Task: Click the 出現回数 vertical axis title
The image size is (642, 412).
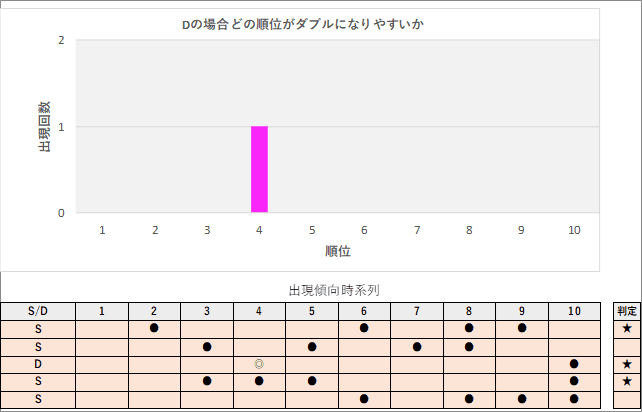Action: (x=44, y=127)
